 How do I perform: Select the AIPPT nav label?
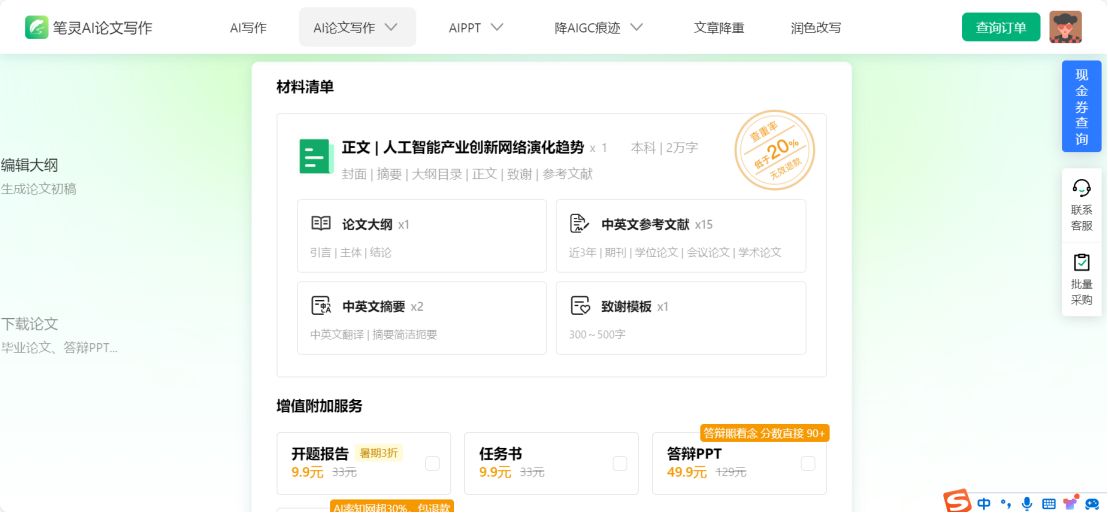464,28
